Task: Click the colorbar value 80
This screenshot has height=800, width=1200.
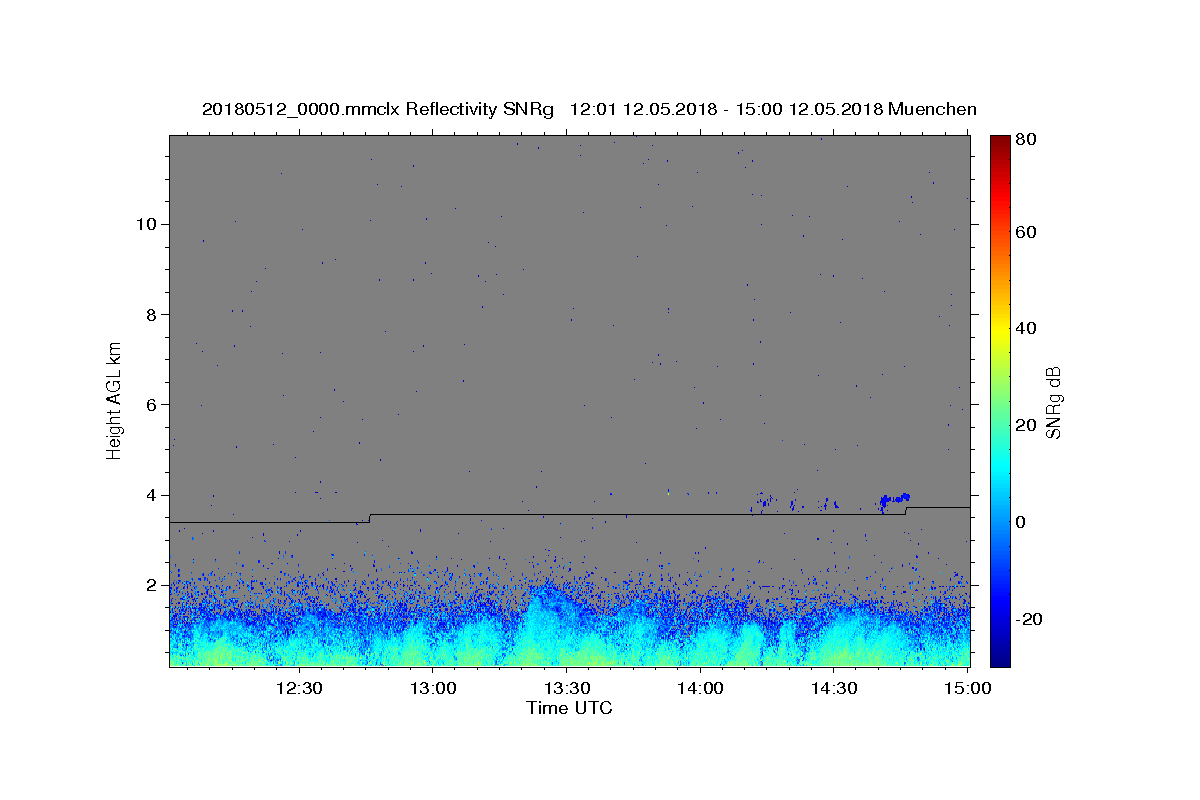Action: pos(1027,140)
